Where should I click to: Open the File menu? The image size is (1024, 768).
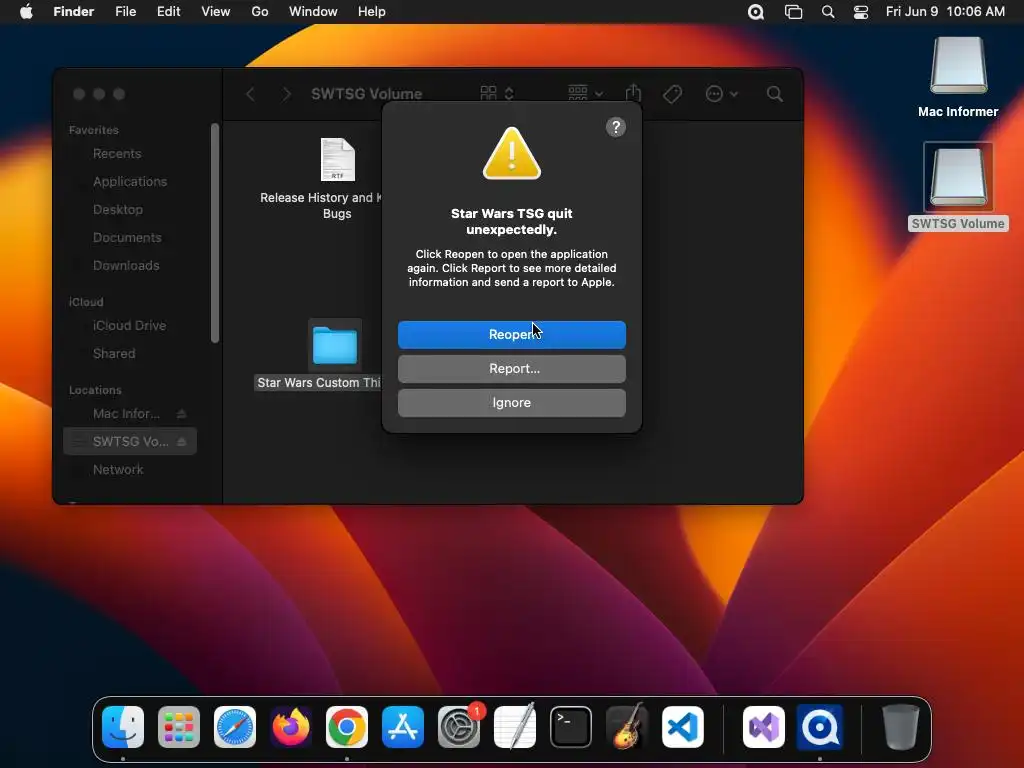[x=125, y=12]
